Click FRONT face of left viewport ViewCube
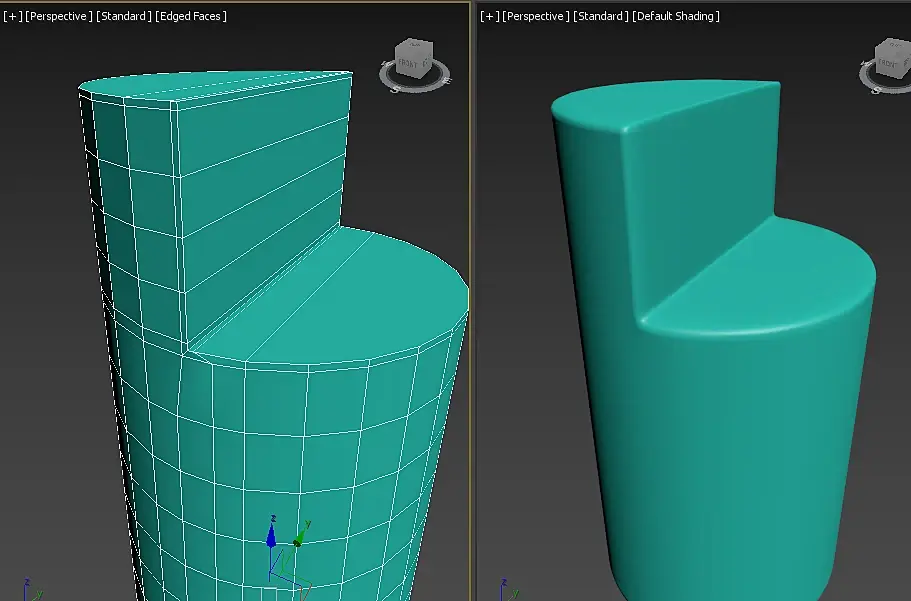Image resolution: width=911 pixels, height=601 pixels. (x=407, y=62)
